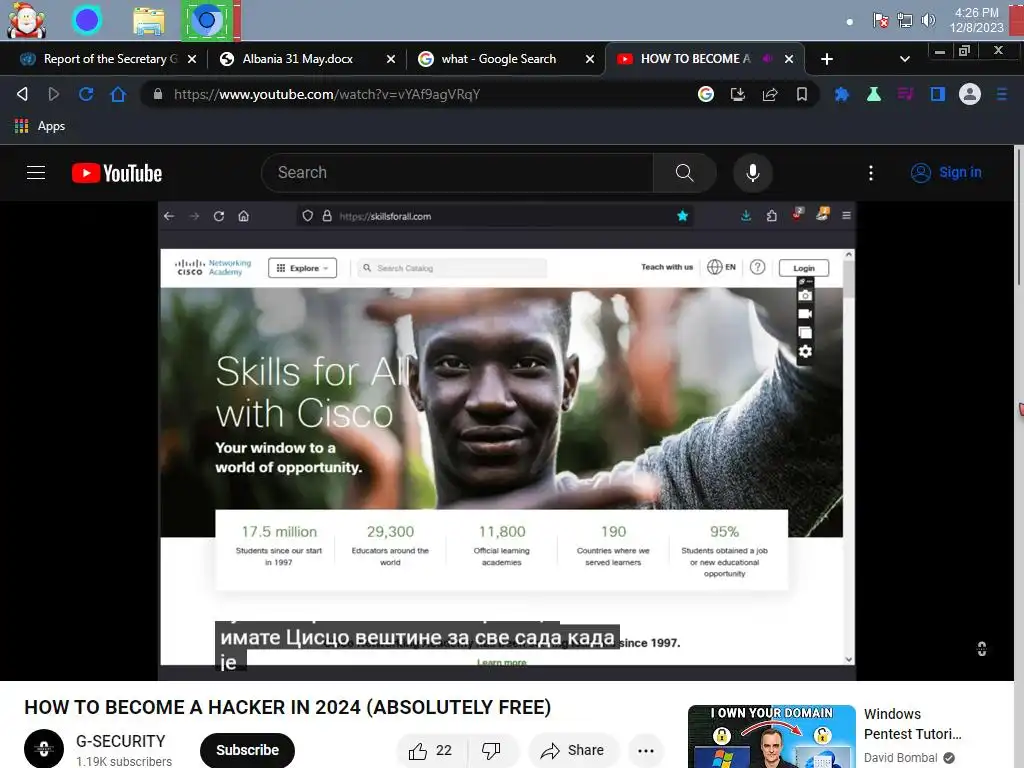Image resolution: width=1024 pixels, height=768 pixels.
Task: Toggle the browser side panel
Action: (x=938, y=94)
